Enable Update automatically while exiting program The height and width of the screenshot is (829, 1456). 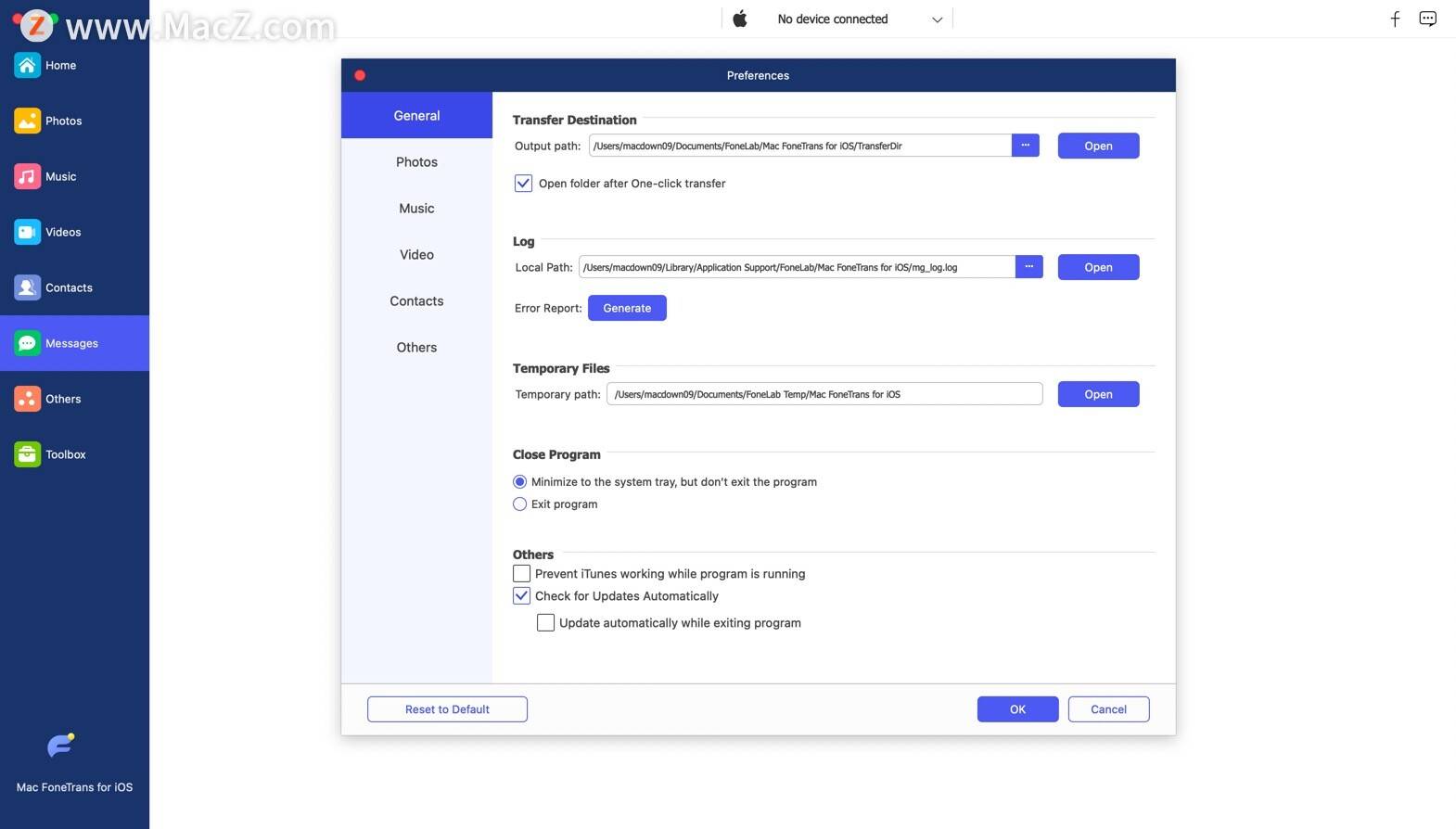pos(546,623)
